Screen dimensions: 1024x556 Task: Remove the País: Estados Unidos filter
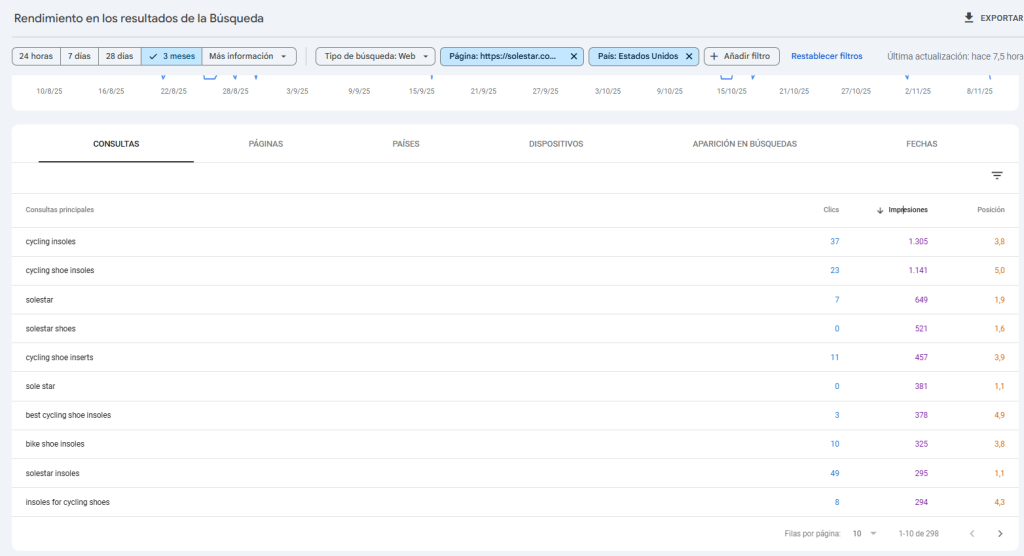(689, 57)
